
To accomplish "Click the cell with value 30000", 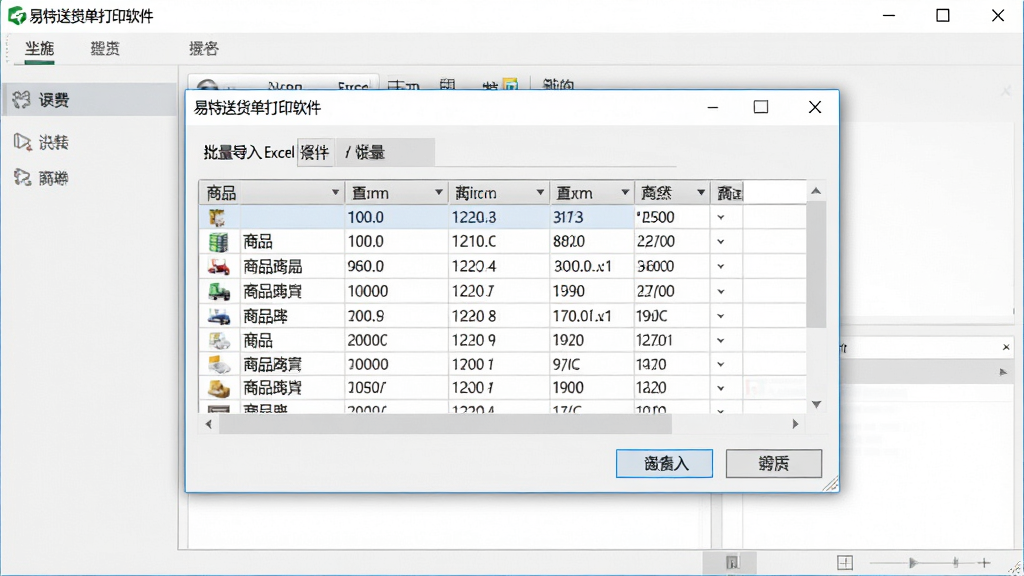I will [x=396, y=364].
